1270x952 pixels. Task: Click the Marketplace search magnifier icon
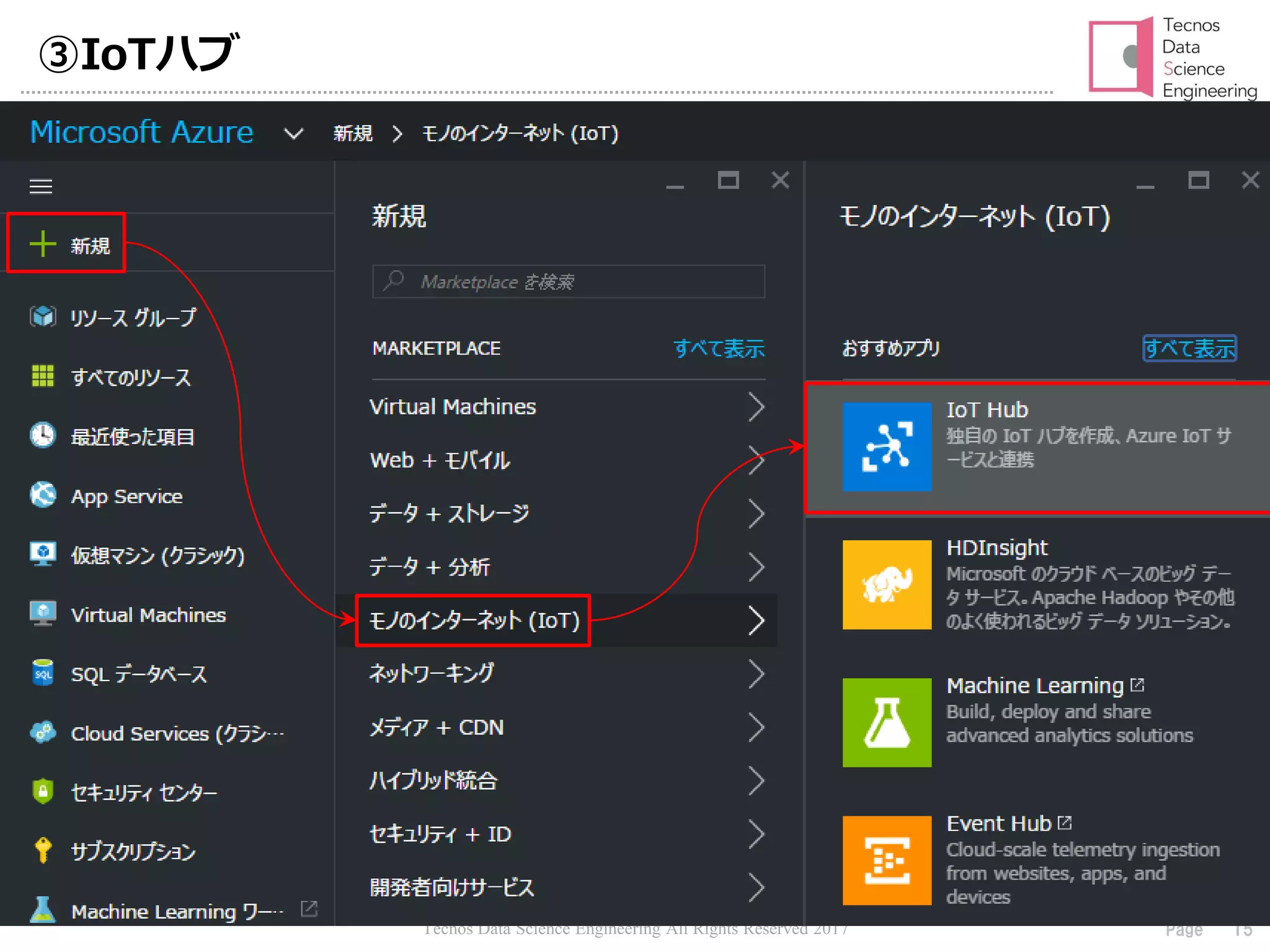(x=394, y=281)
